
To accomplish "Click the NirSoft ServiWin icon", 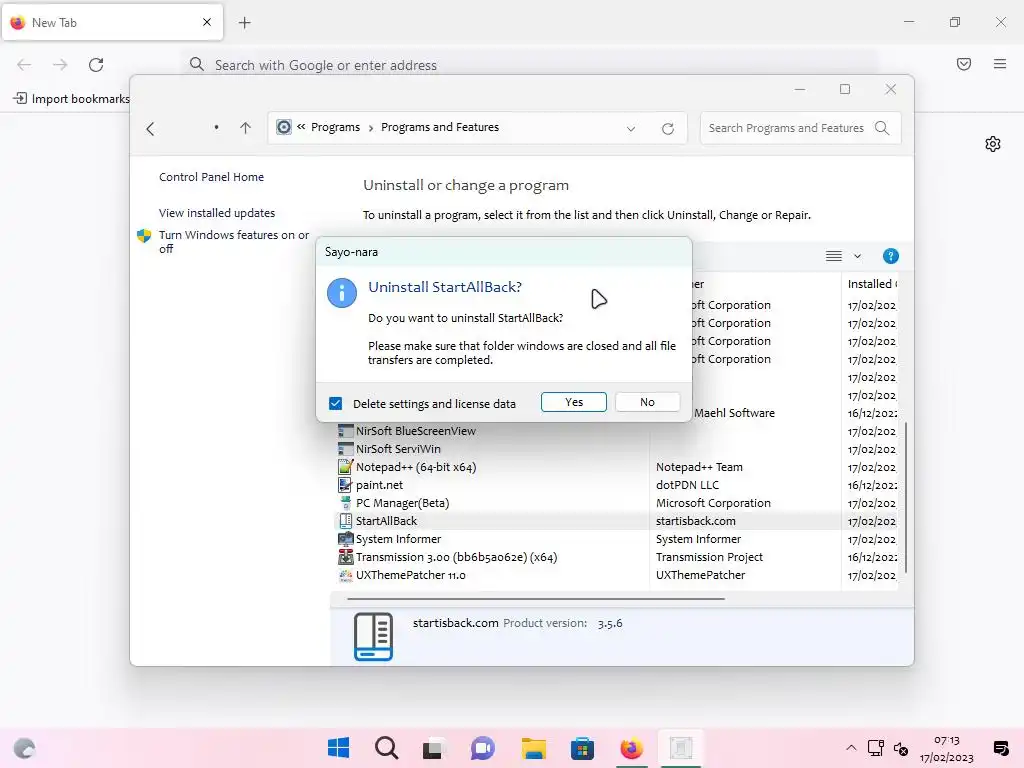I will (x=345, y=449).
